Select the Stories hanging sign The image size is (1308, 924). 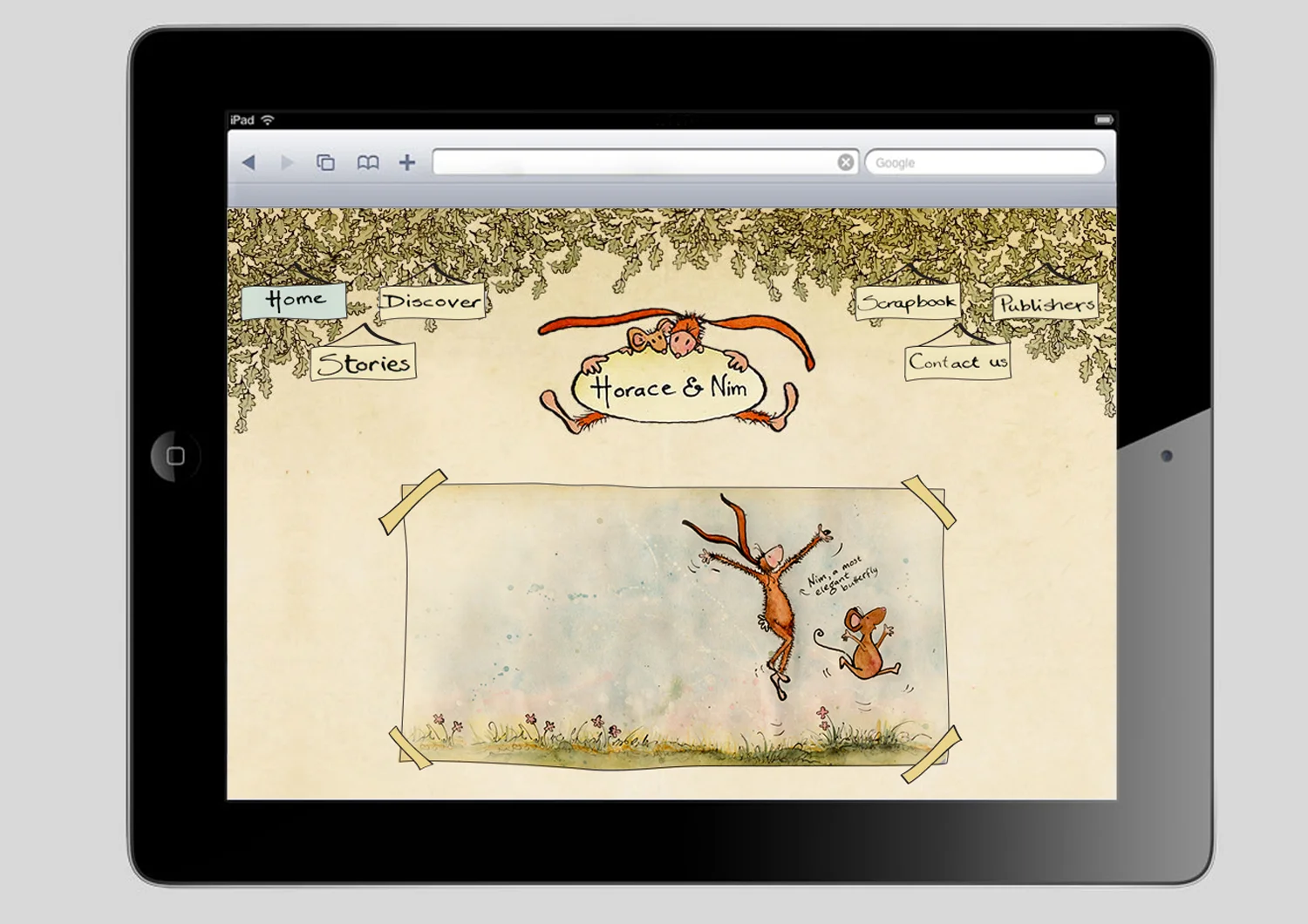[x=363, y=363]
